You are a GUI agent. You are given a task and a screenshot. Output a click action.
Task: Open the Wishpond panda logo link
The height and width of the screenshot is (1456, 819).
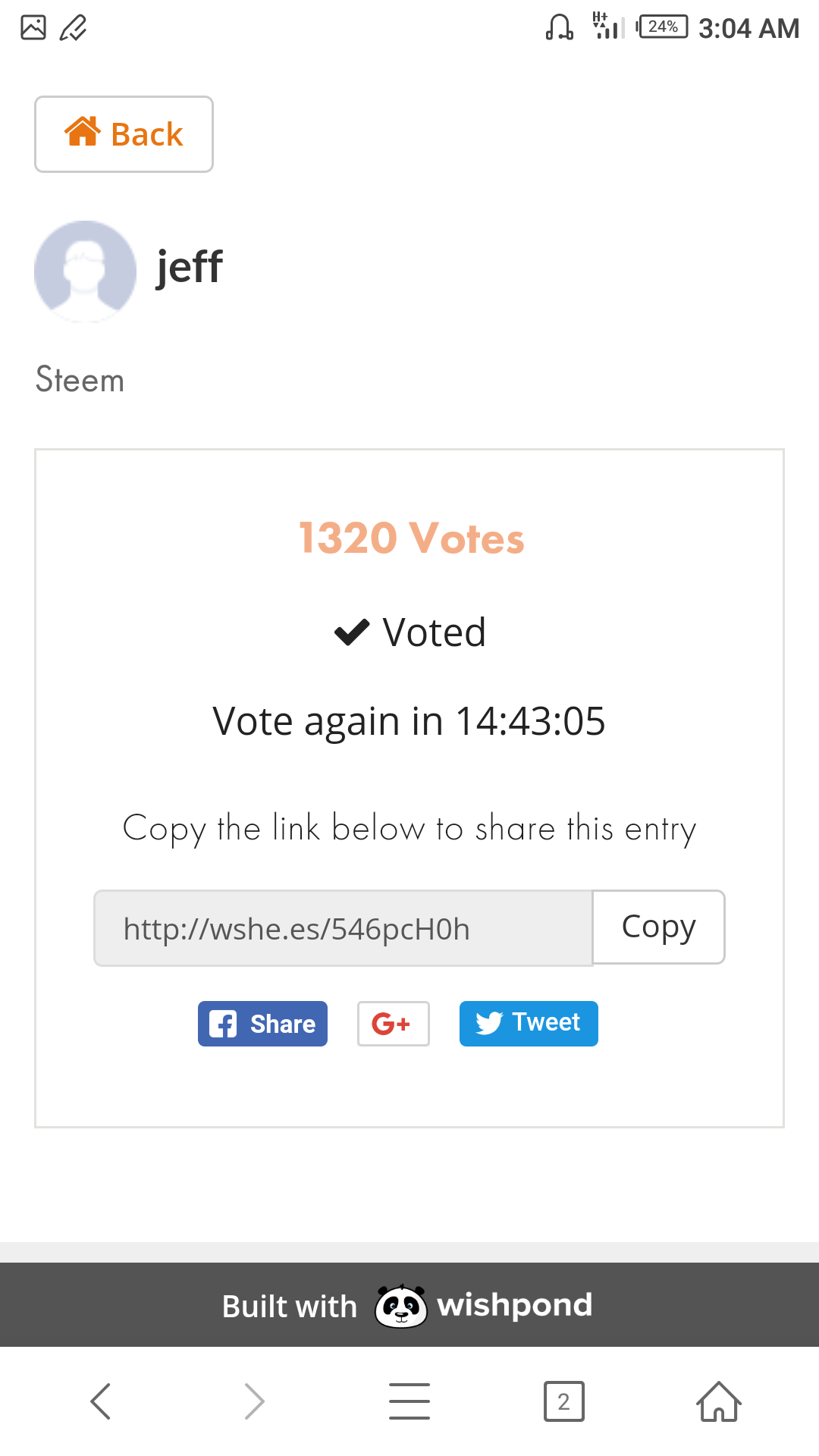(401, 1306)
